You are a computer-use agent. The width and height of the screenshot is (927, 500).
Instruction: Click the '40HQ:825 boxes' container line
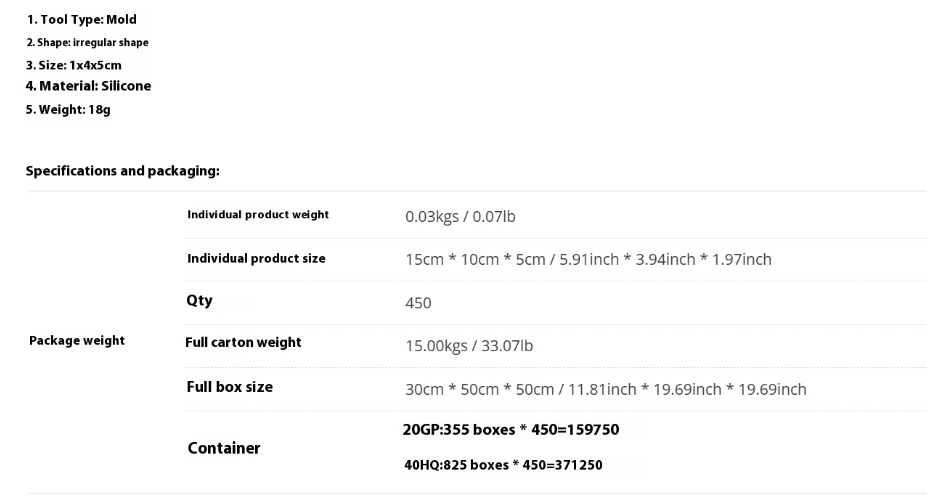pos(503,465)
